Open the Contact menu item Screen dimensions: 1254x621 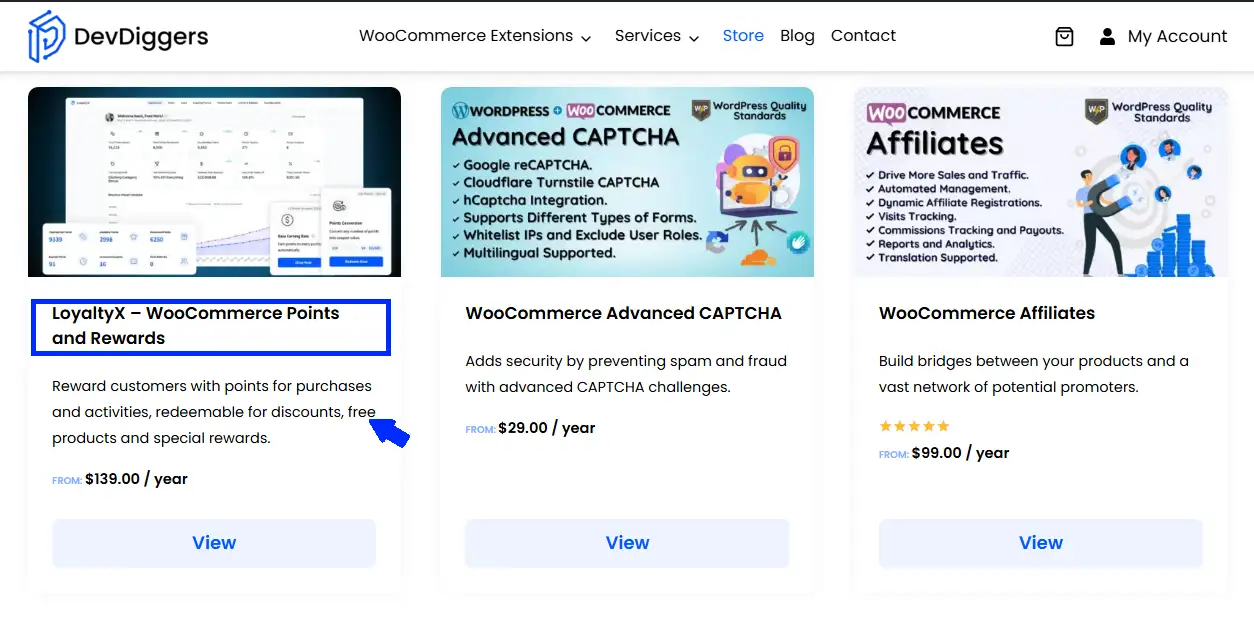[863, 36]
